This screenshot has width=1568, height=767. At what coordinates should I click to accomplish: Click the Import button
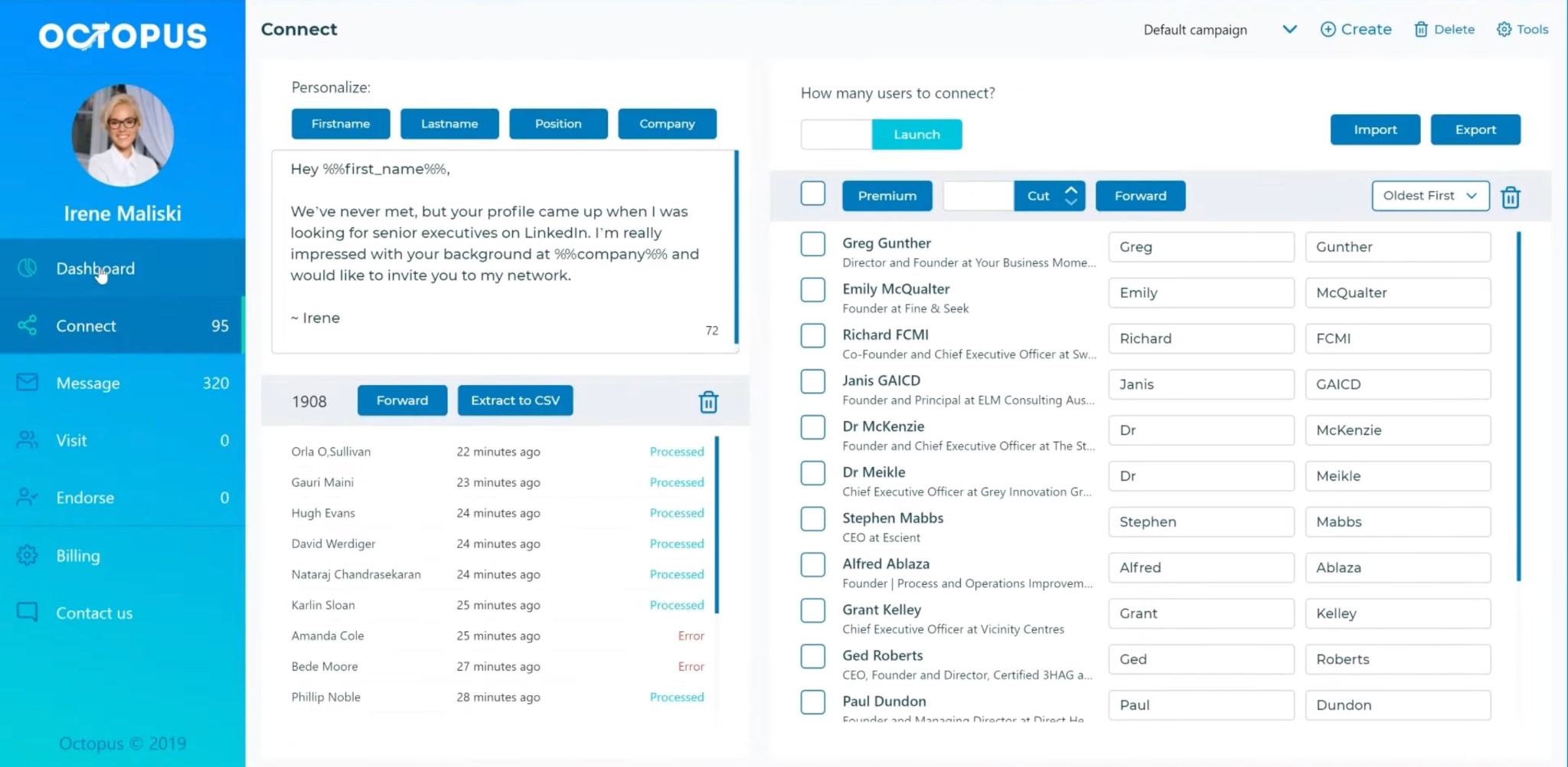1376,130
